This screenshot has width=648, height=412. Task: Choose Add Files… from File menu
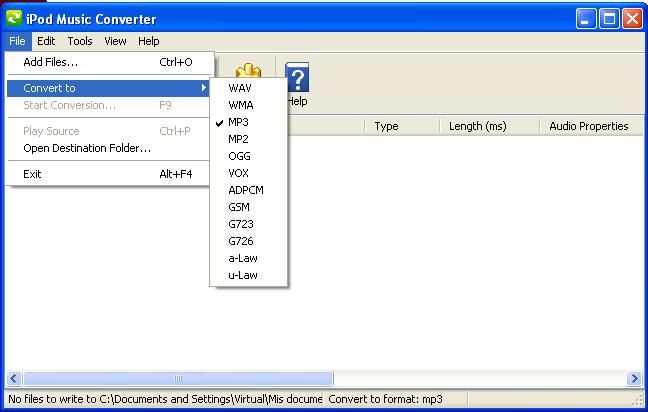click(108, 62)
